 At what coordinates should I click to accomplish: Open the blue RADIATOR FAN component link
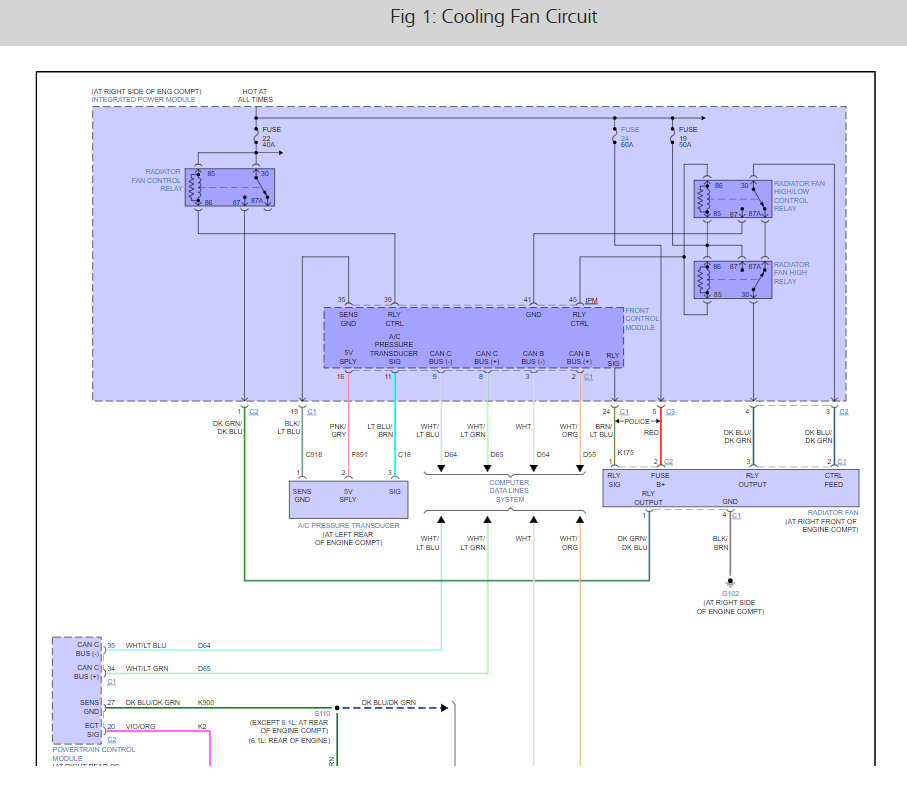pyautogui.click(x=833, y=513)
